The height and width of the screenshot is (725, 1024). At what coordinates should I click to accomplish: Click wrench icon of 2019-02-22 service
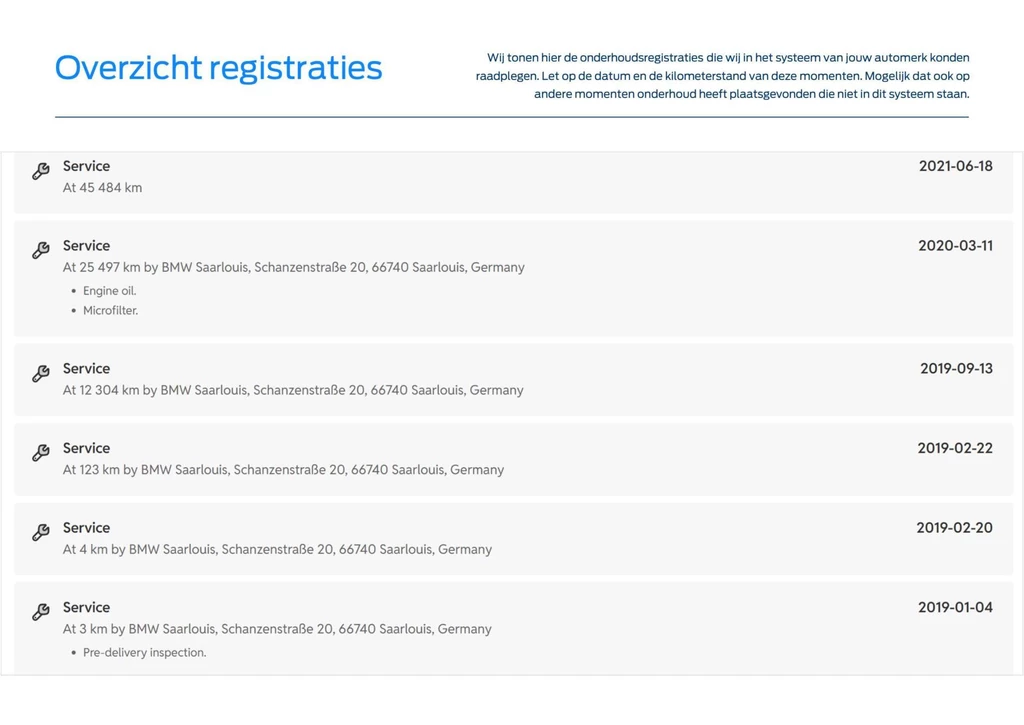coord(40,453)
